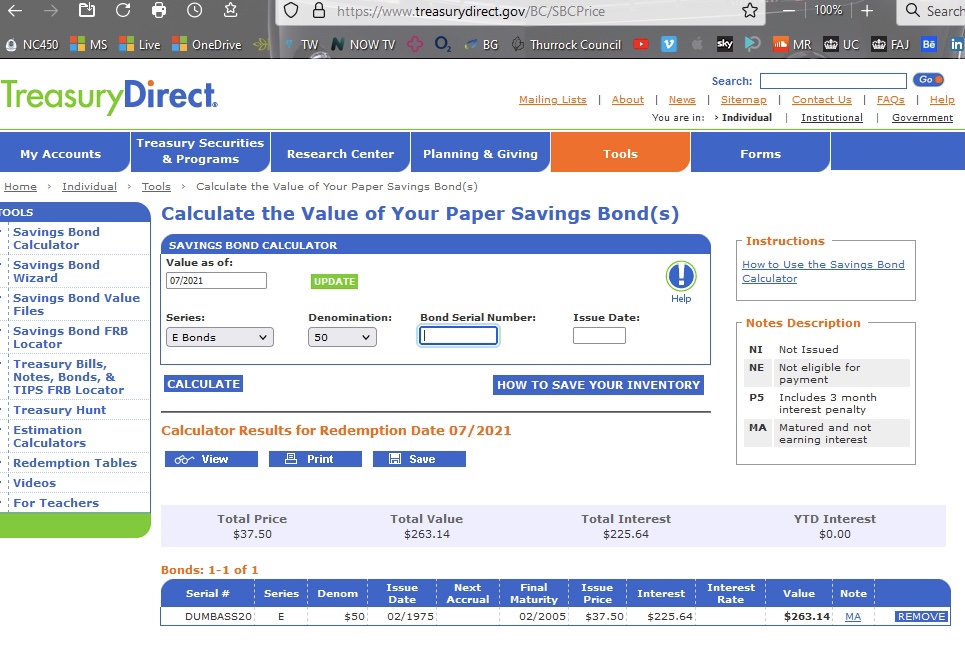This screenshot has height=648, width=965.
Task: Go back with the browser back arrow
Action: tap(15, 10)
